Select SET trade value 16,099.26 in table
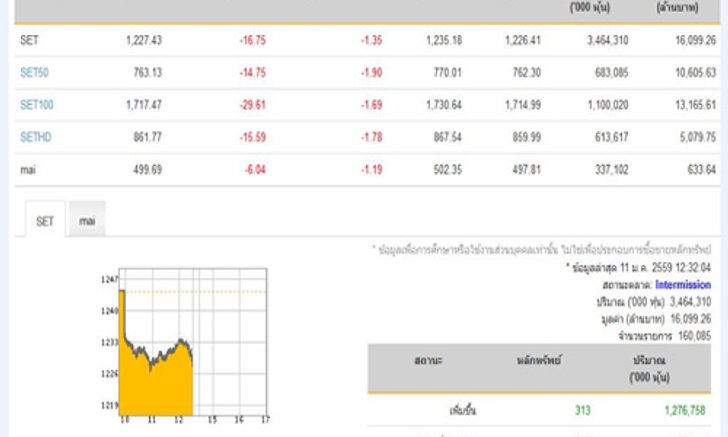Viewport: 728px width, 437px height. coord(696,40)
